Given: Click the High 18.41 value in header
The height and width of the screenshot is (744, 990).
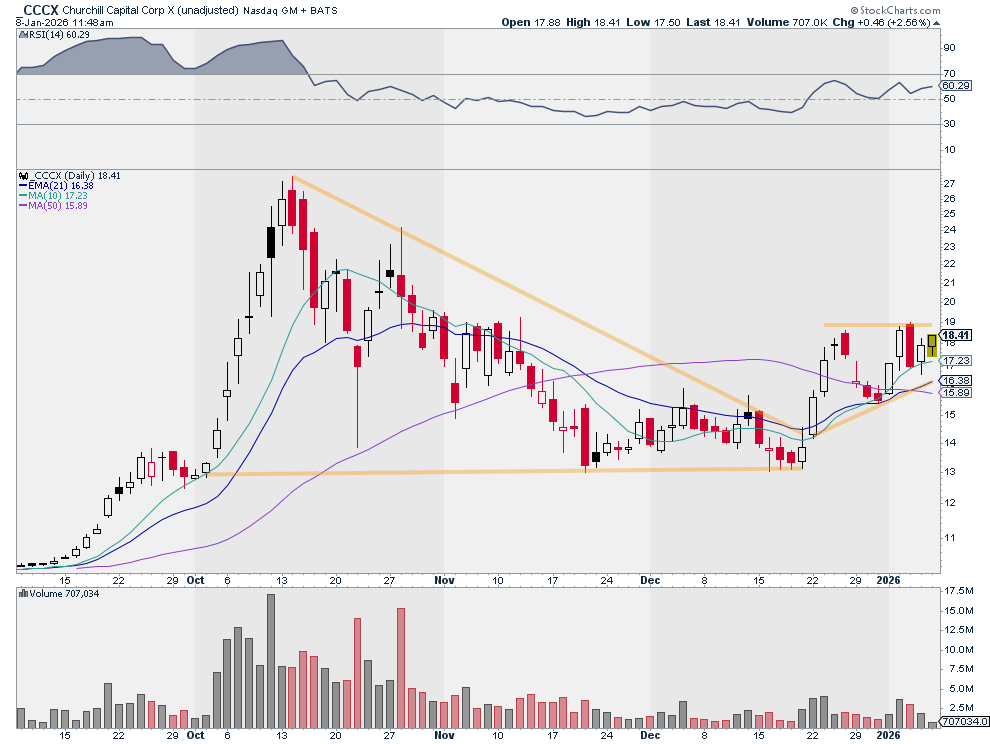Looking at the screenshot, I should tap(593, 22).
